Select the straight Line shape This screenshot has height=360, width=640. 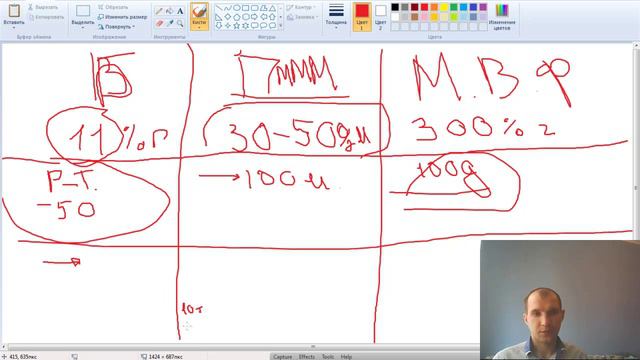coord(219,8)
